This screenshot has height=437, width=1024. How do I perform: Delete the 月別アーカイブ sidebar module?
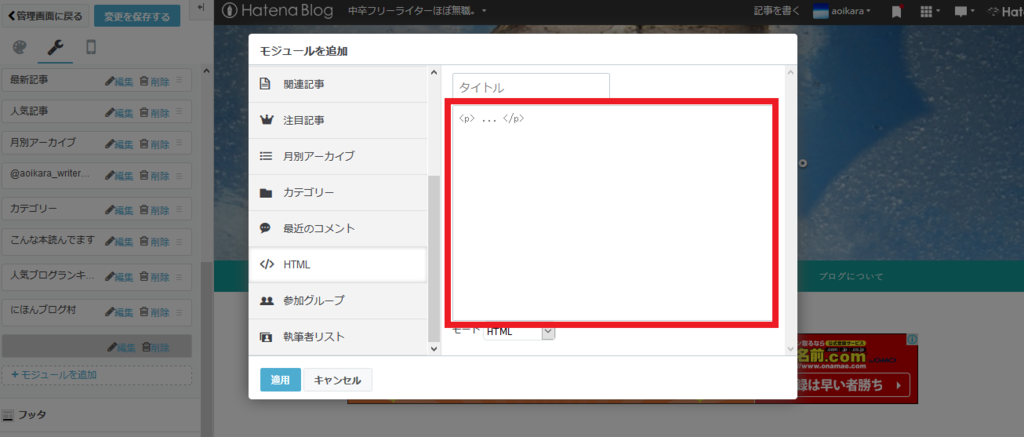pos(154,144)
